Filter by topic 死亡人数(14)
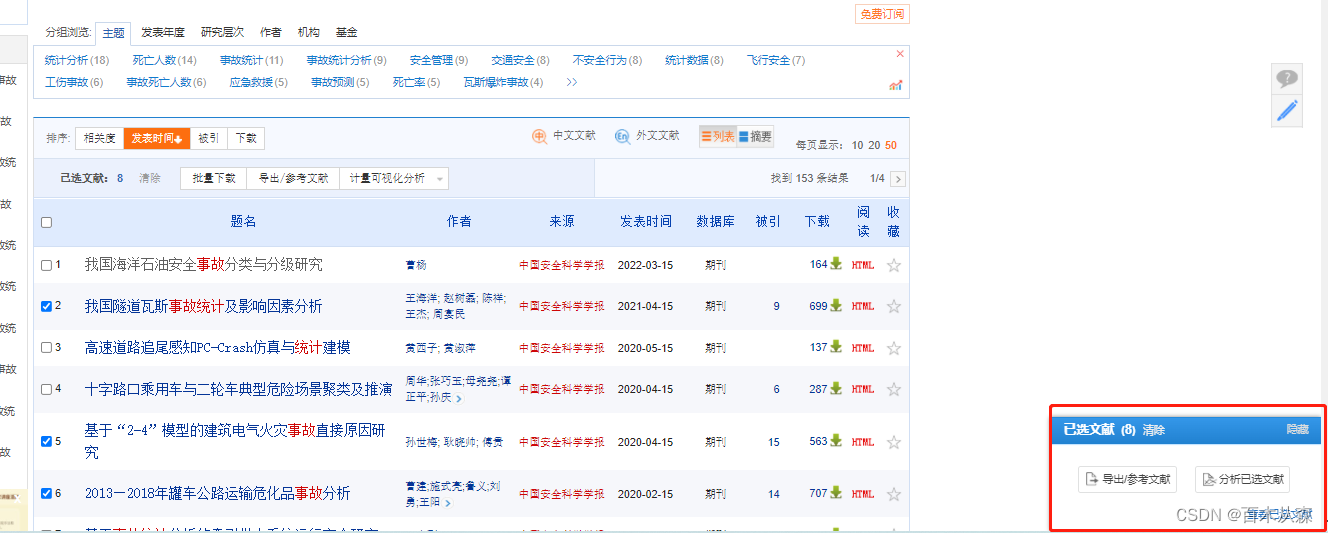The image size is (1328, 533). [165, 60]
